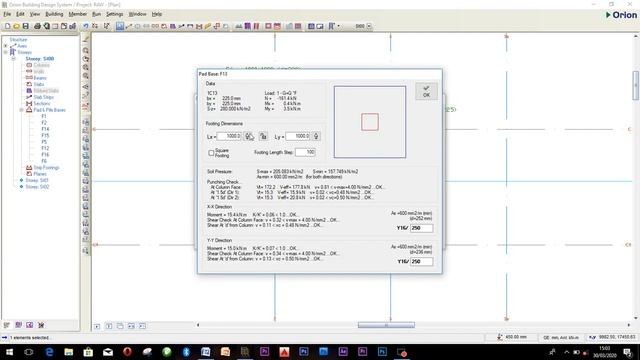Screen dimensions: 640x360
Task: Select footing F14 in the tree
Action: [x=45, y=129]
